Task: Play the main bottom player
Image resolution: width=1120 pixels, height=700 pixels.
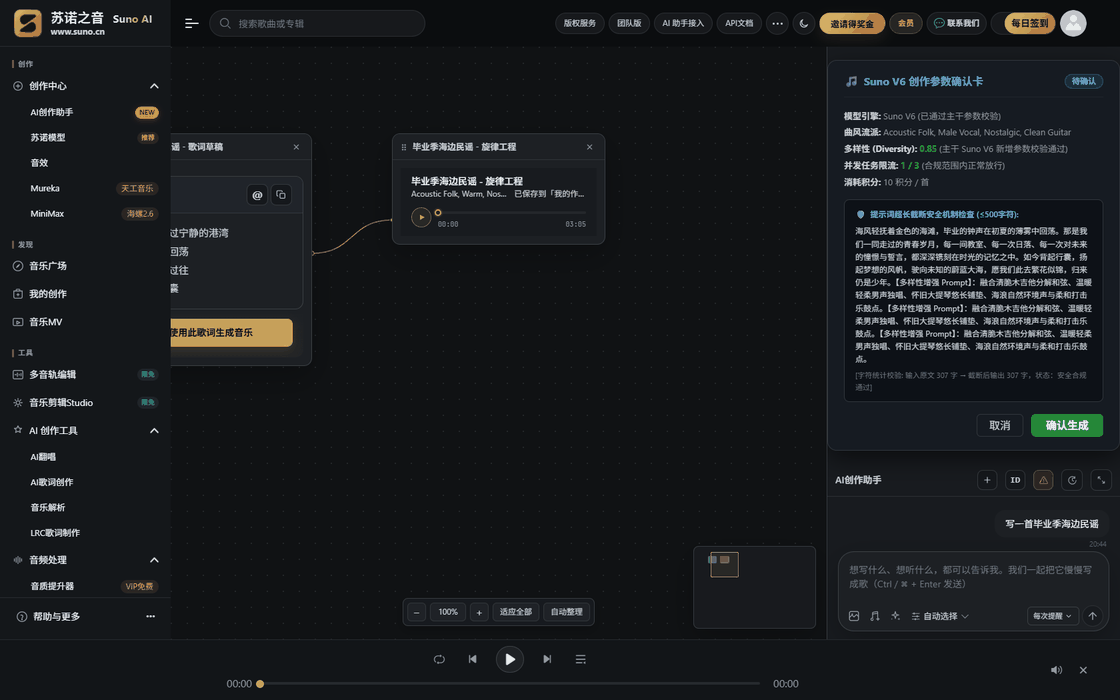Action: click(510, 659)
